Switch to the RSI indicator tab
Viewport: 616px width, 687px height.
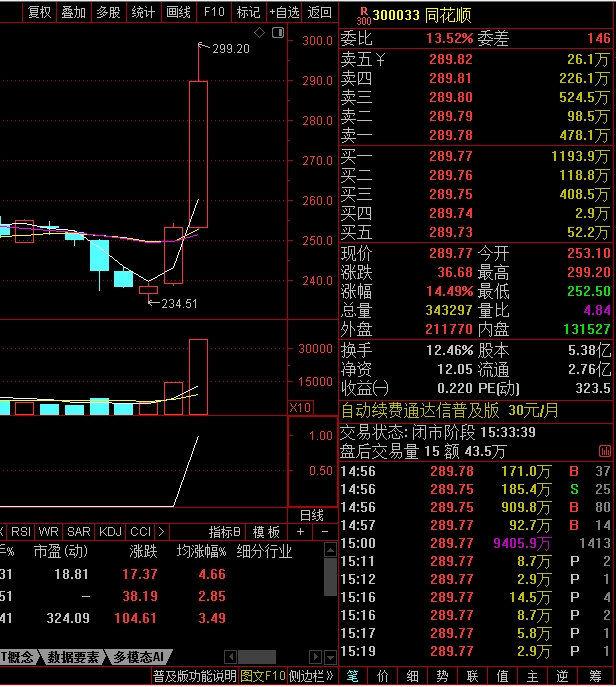21,532
